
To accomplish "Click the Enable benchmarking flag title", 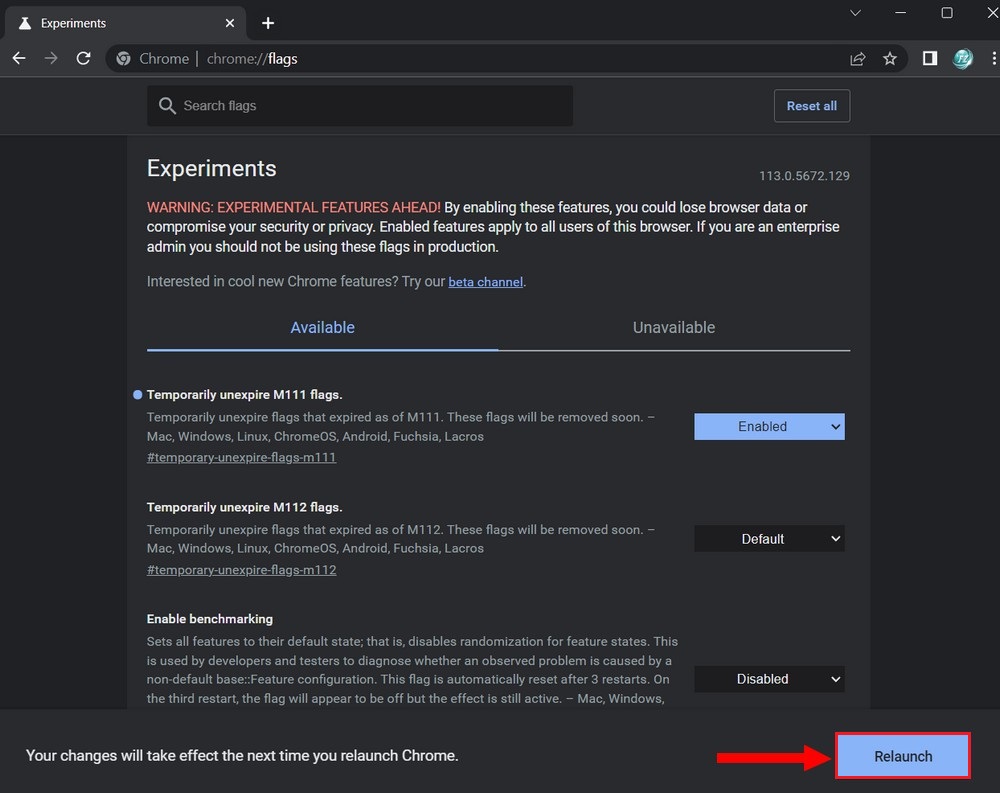I will tap(210, 619).
